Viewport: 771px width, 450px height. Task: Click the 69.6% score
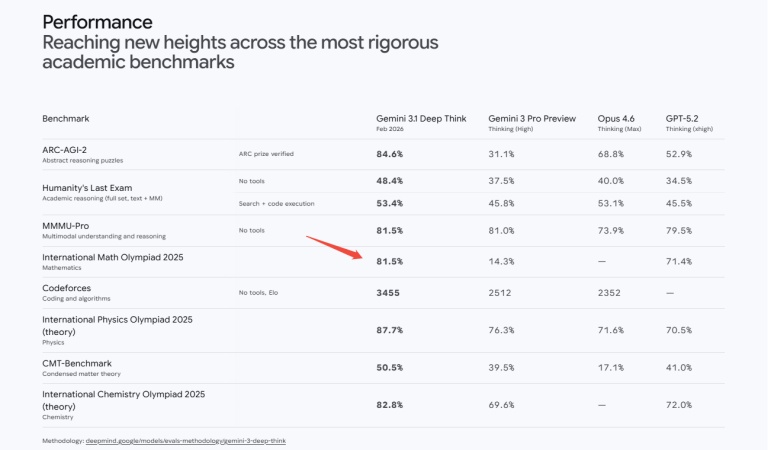point(501,405)
